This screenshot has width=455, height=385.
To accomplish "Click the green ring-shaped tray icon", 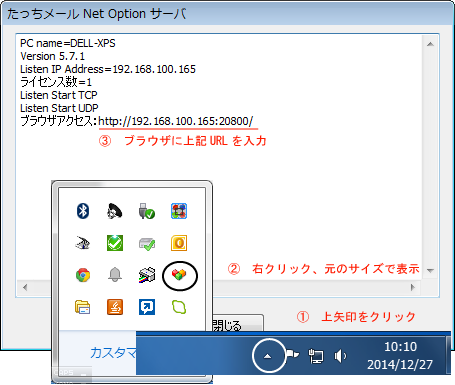I will [179, 307].
